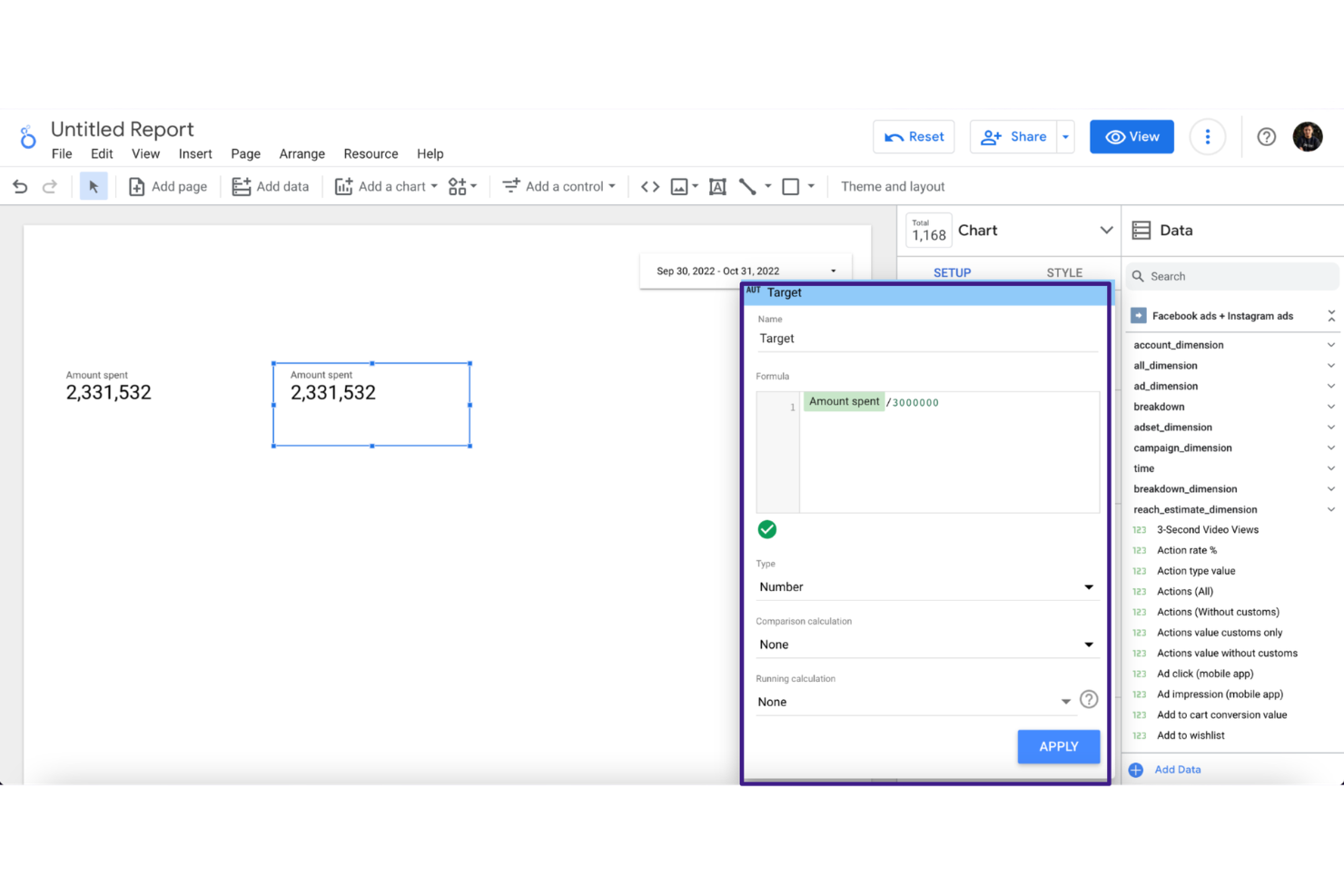This screenshot has width=1344, height=896.
Task: Open the date range selector dropdown
Action: [x=832, y=271]
